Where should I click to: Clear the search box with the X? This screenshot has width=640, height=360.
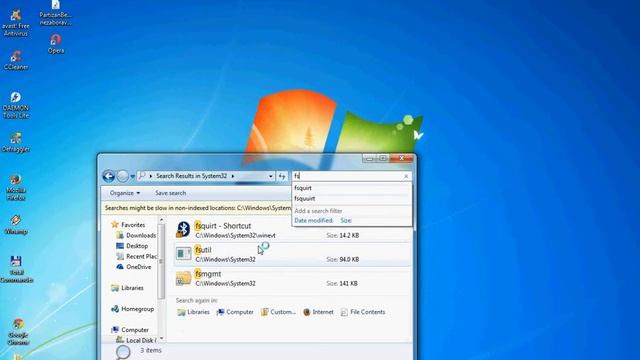[x=406, y=176]
